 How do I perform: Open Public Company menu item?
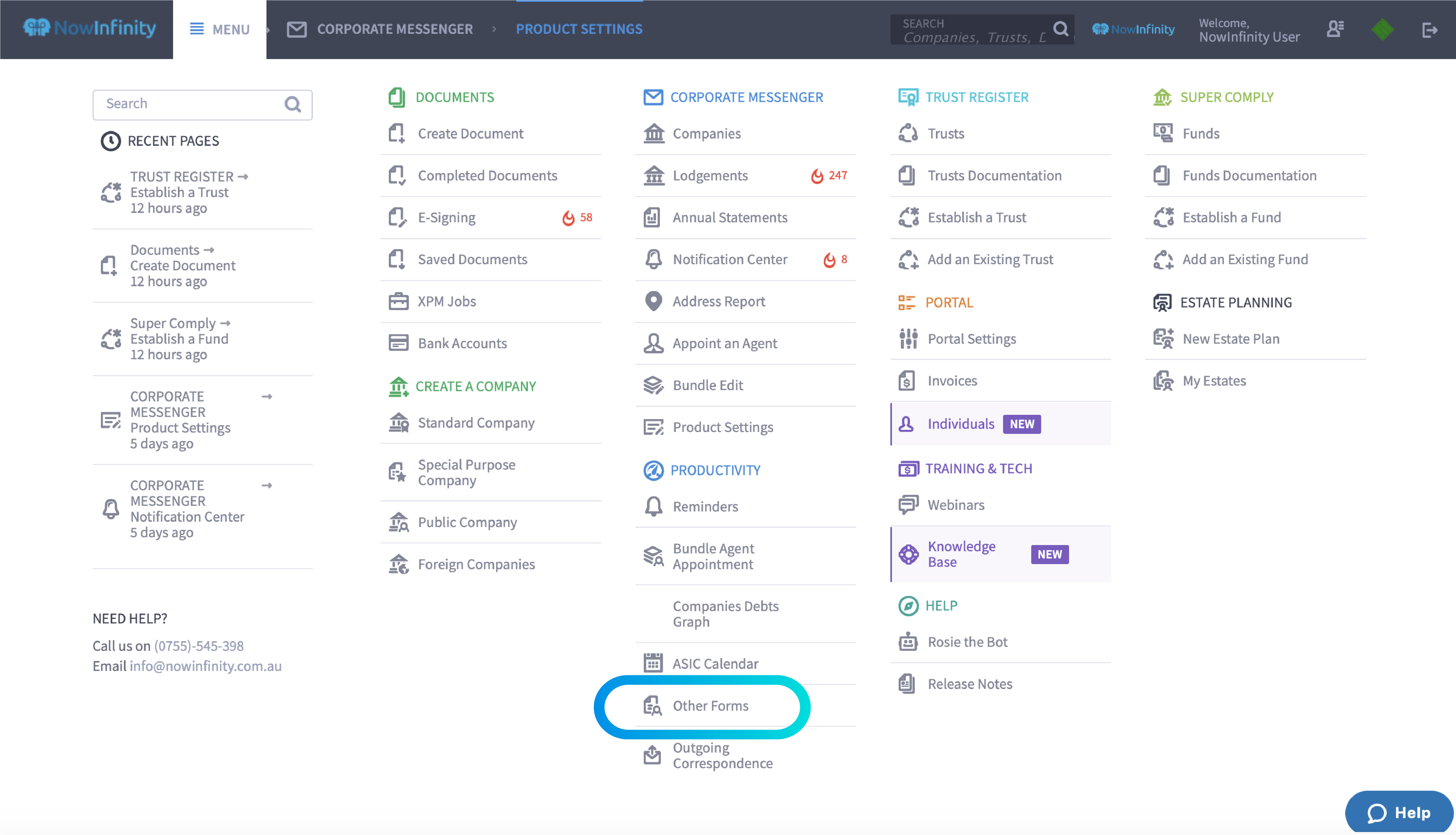[x=491, y=522]
